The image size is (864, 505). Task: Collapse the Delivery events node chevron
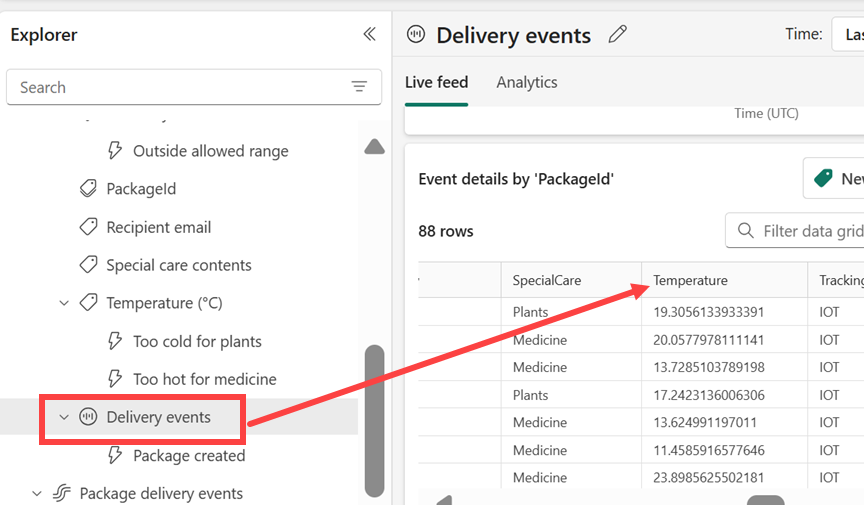[x=64, y=417]
